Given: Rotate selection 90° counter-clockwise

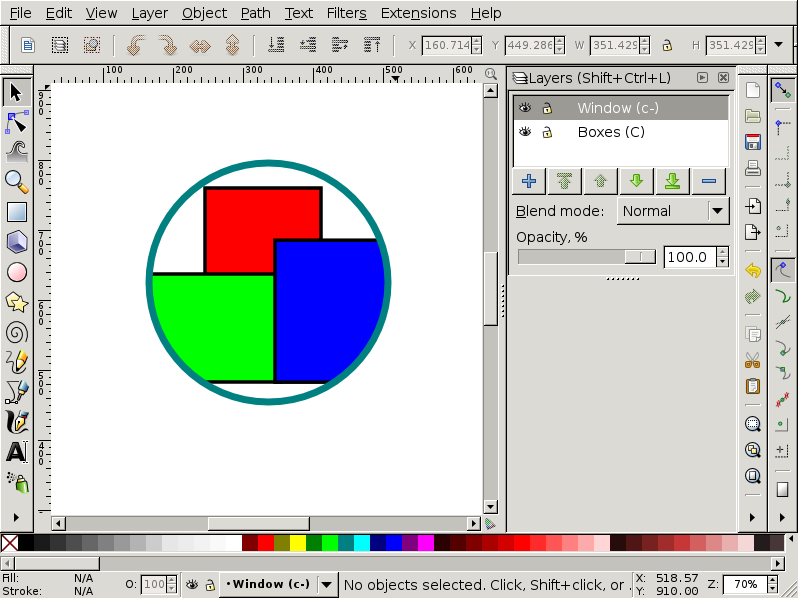Looking at the screenshot, I should click(136, 45).
